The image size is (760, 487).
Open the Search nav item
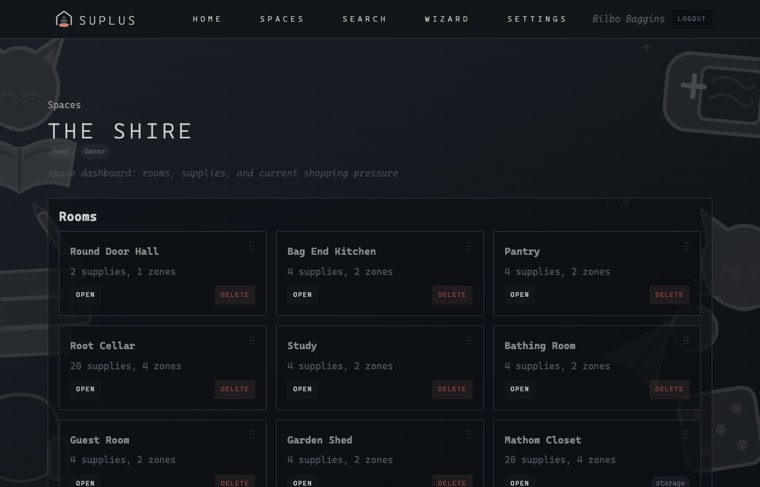tap(364, 19)
